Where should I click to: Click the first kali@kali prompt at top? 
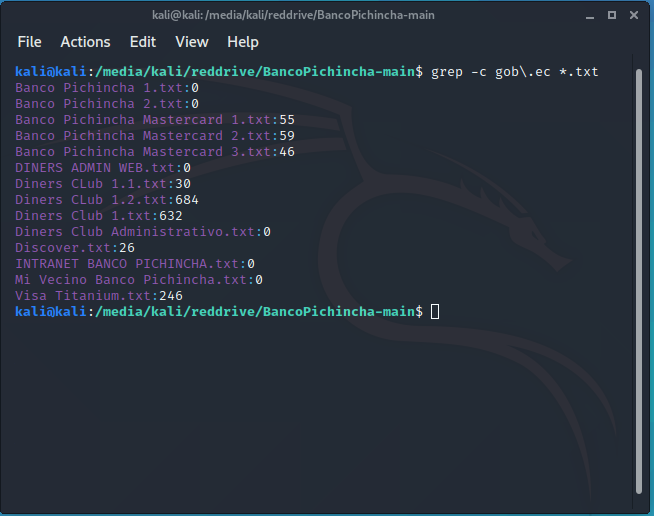tap(51, 72)
